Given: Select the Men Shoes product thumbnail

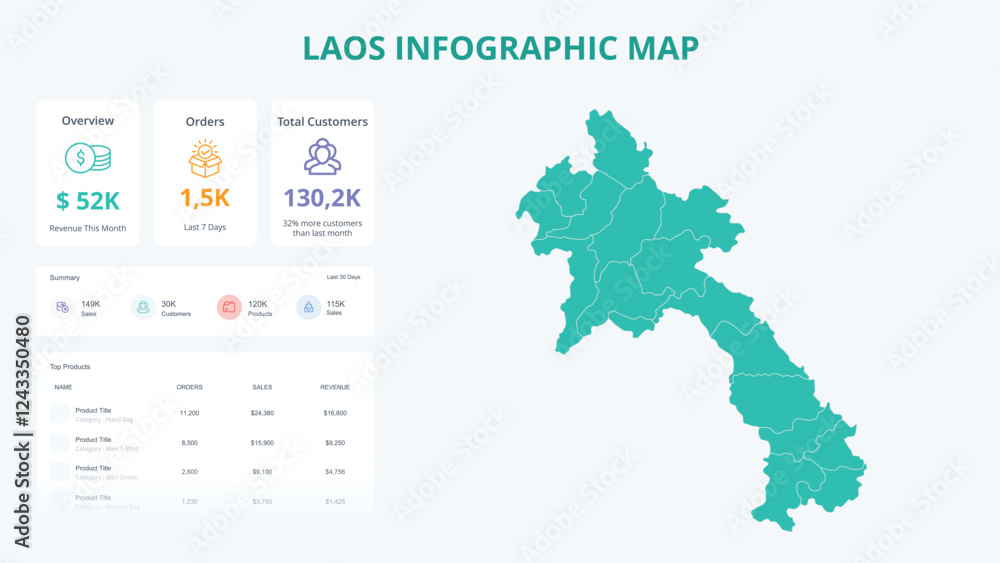Looking at the screenshot, I should point(59,472).
